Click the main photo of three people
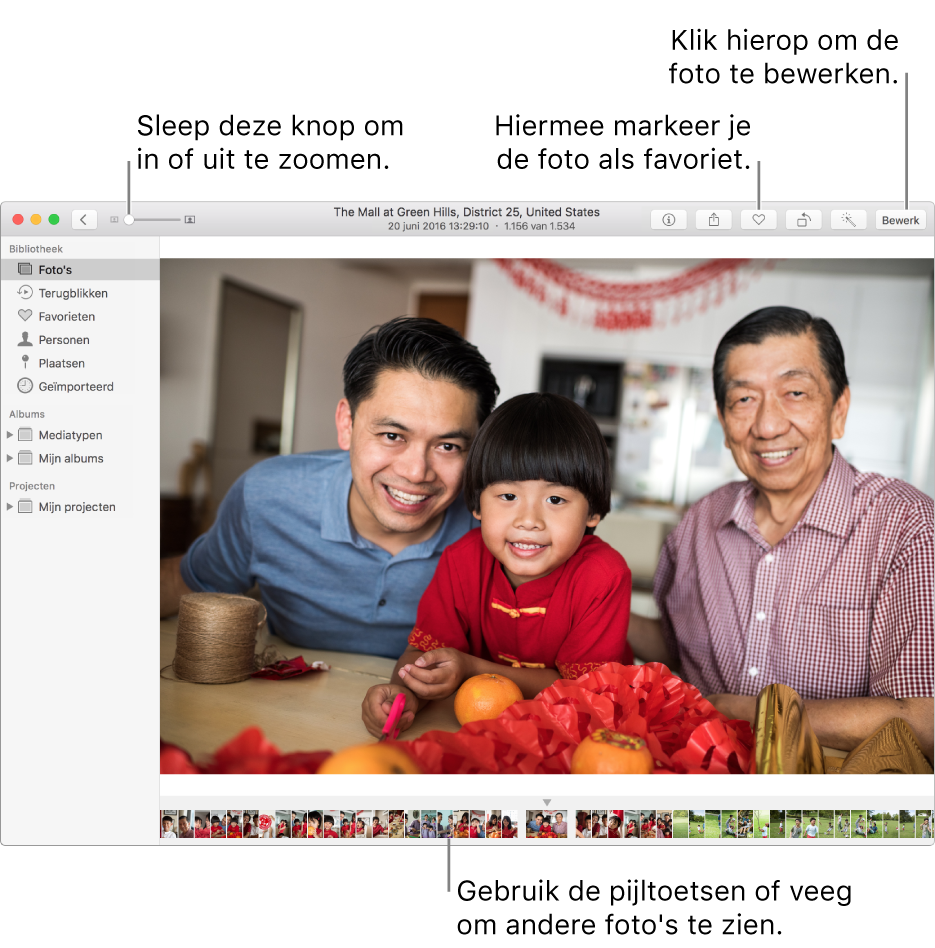Screen dimensions: 935x948 547,516
